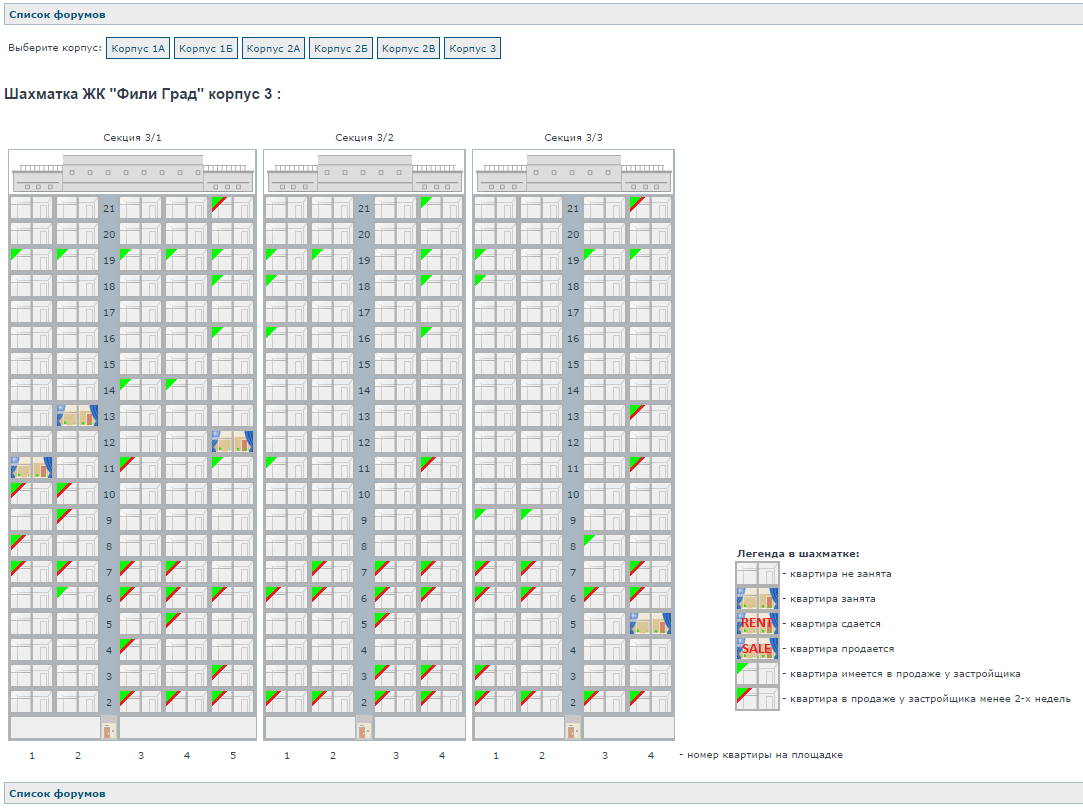
Task: Click the SALE apartment icon in legend
Action: (757, 648)
